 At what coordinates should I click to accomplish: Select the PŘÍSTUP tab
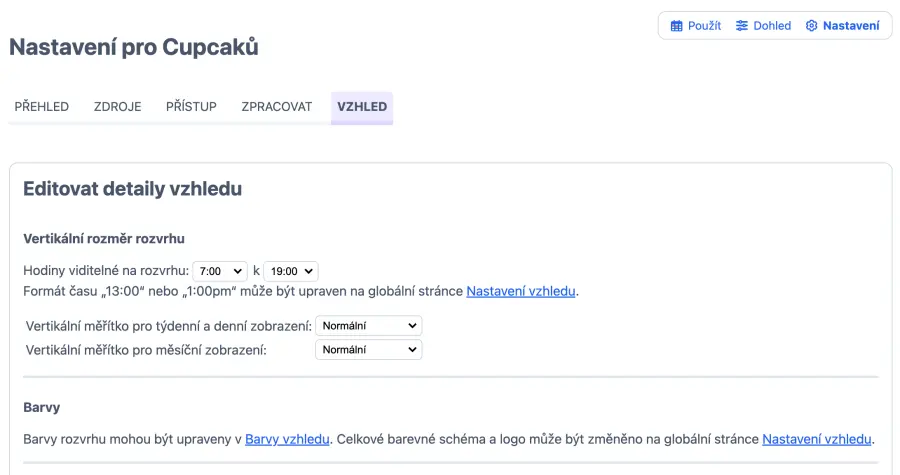(x=191, y=107)
